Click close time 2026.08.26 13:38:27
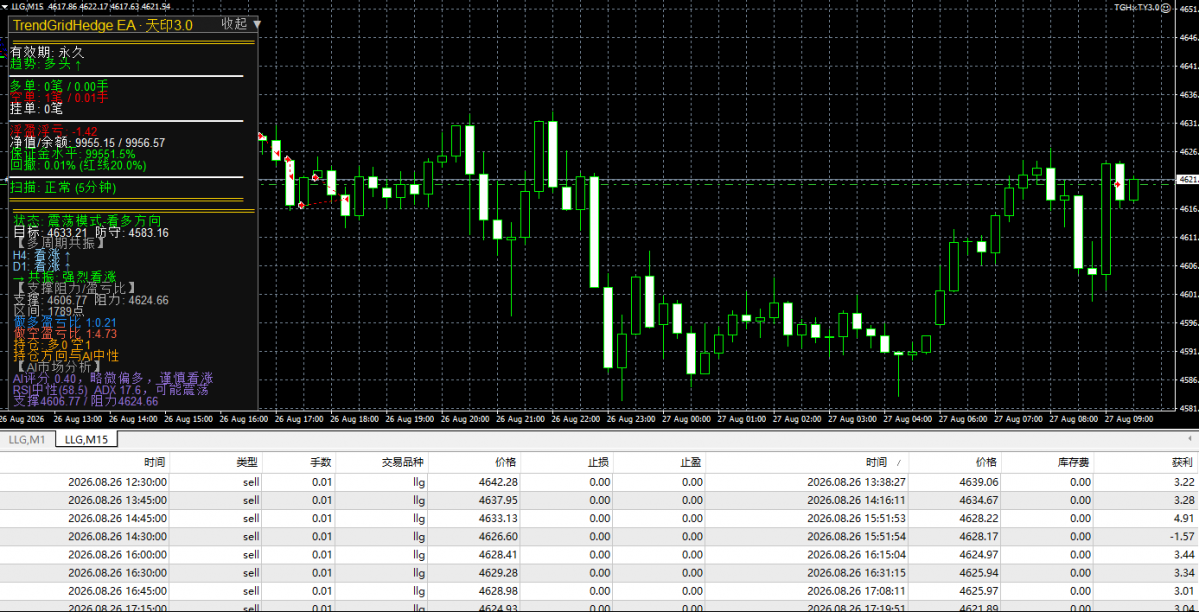The image size is (1199, 612). (x=856, y=482)
